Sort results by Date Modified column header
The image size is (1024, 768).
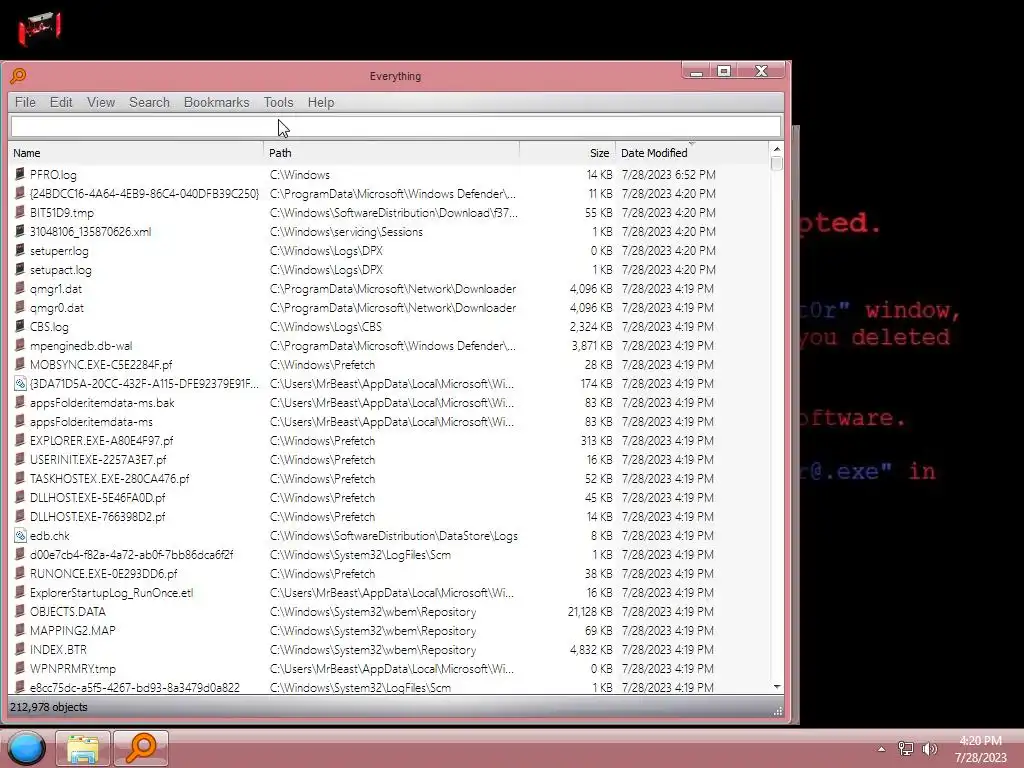coord(692,153)
